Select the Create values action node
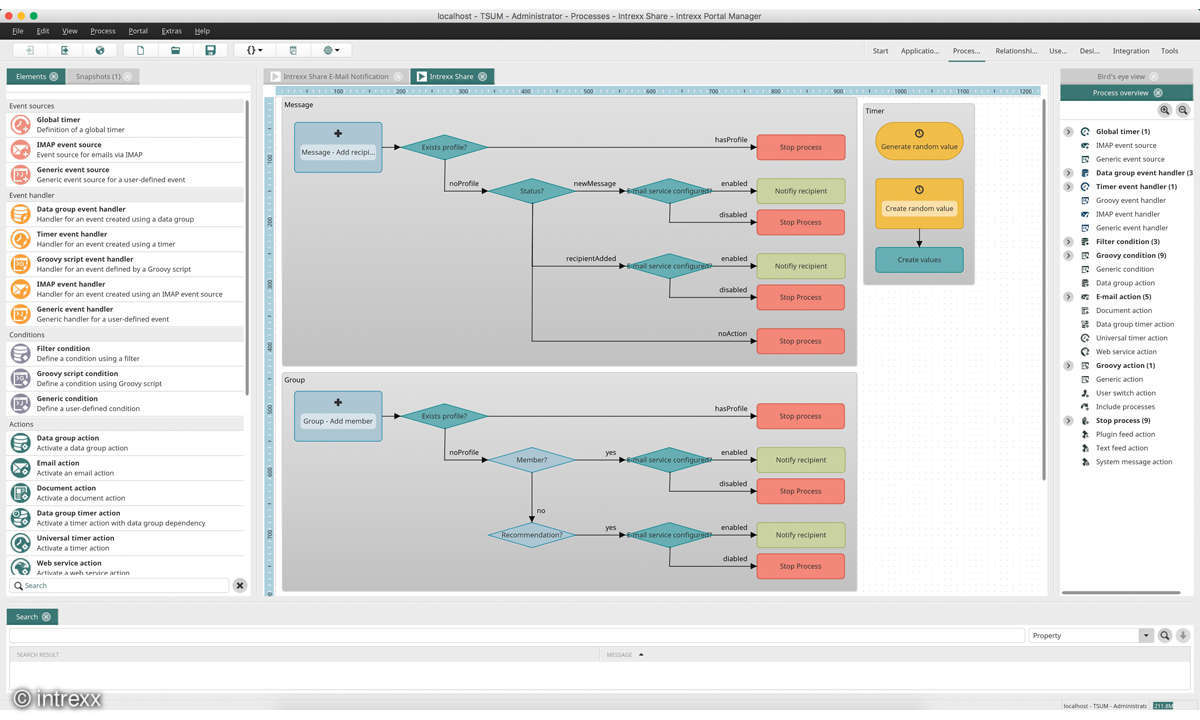Viewport: 1200px width, 720px height. [x=919, y=260]
